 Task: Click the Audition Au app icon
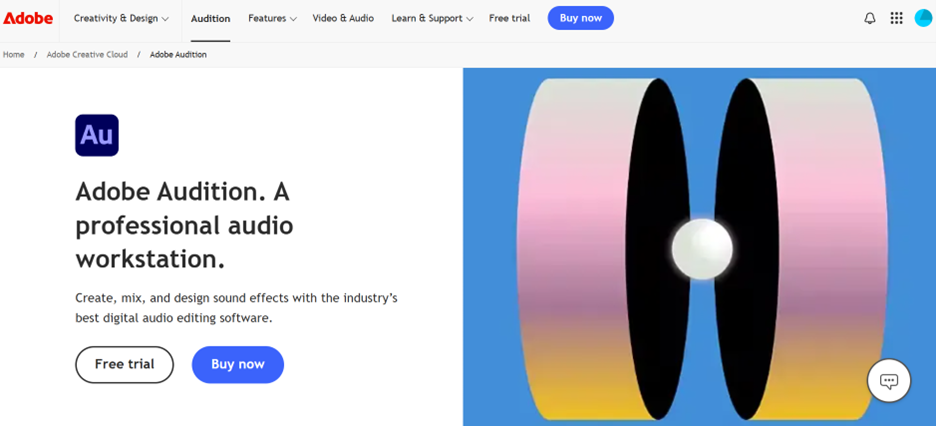(x=97, y=135)
